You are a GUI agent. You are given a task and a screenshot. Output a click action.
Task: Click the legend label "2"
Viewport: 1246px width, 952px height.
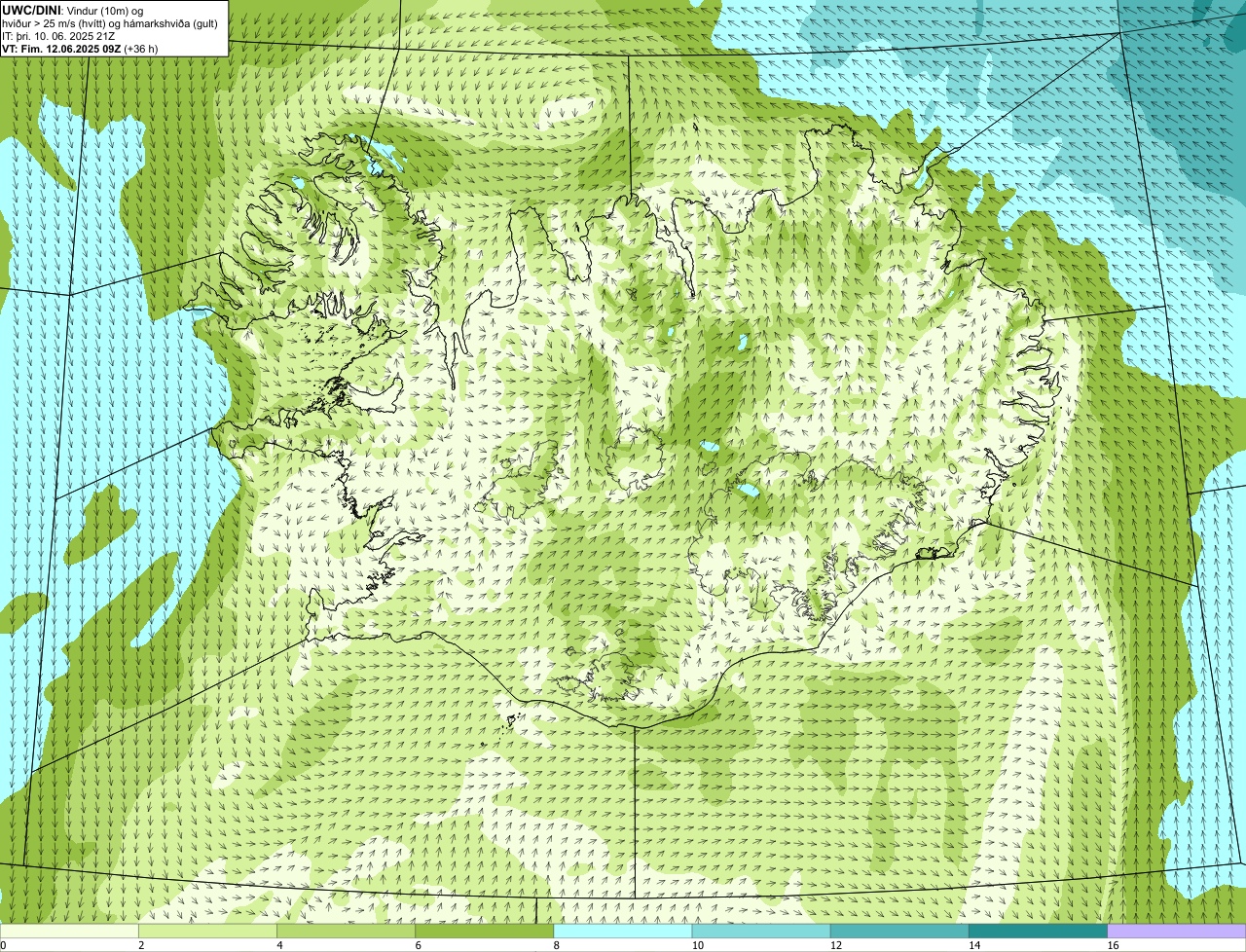(x=142, y=945)
